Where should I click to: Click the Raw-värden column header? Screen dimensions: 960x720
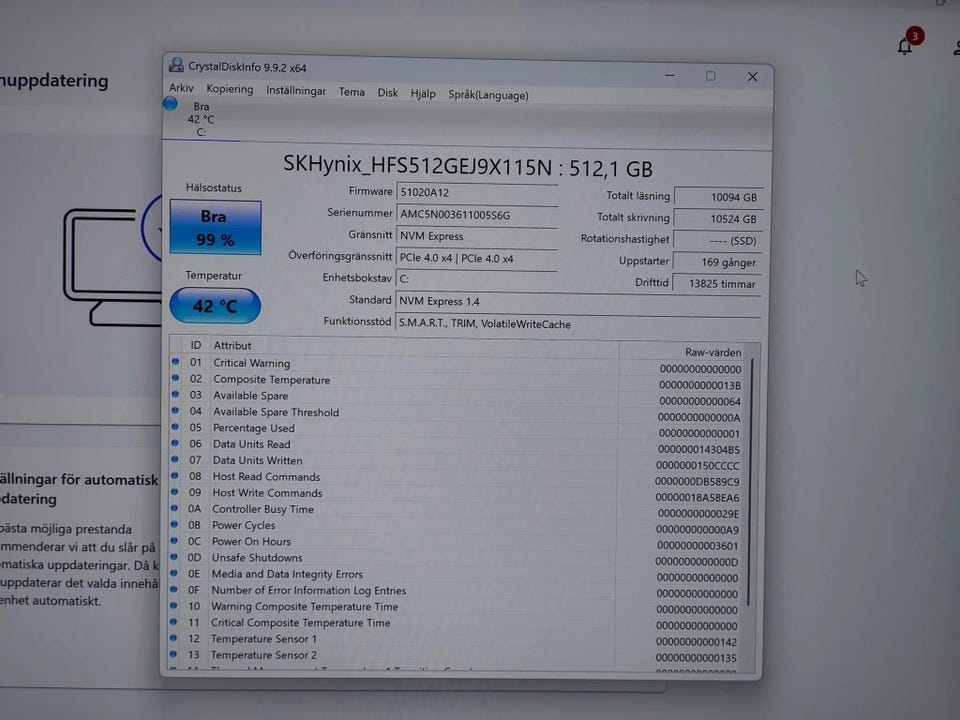point(713,352)
